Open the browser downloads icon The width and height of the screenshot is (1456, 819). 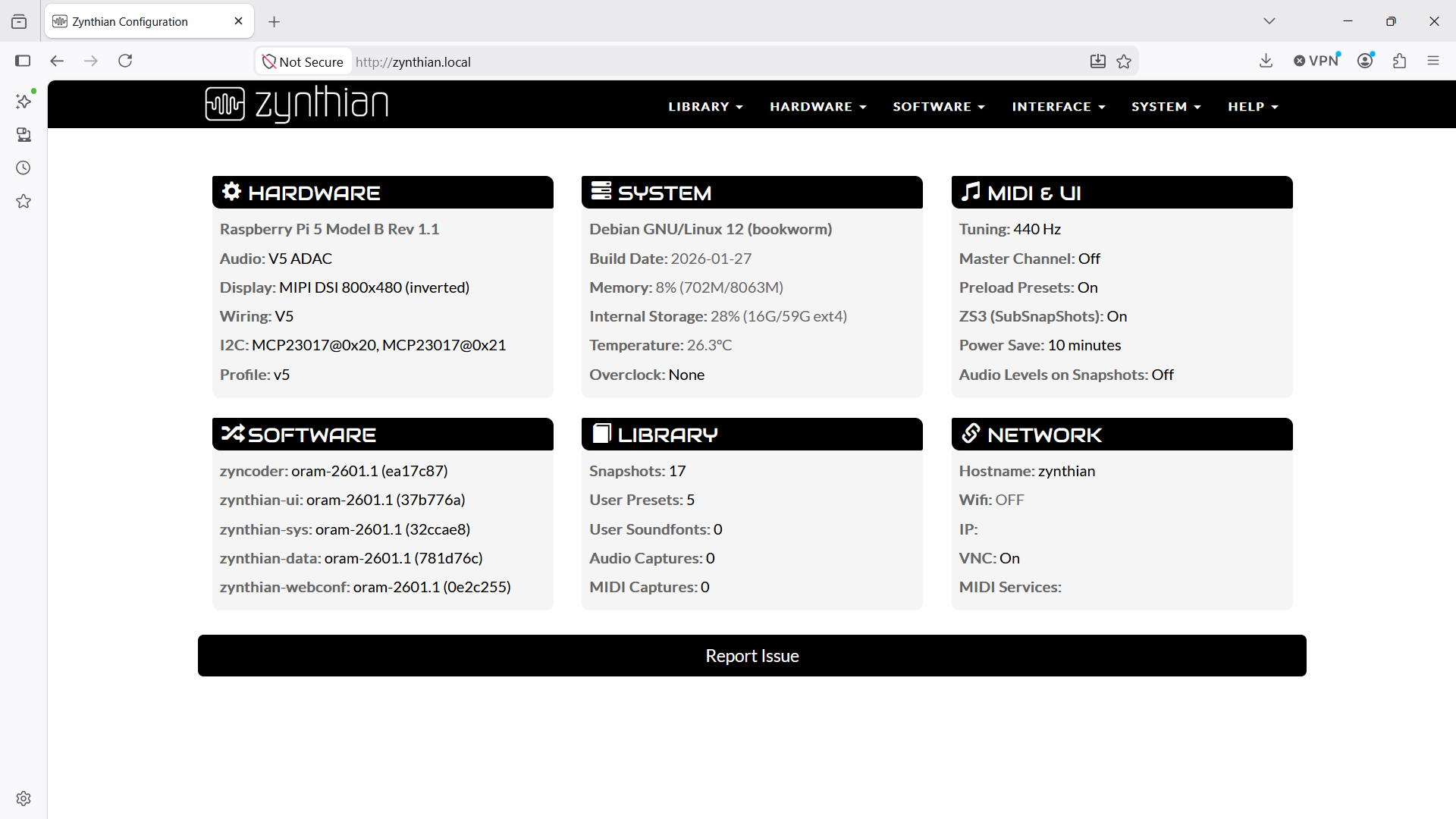1266,61
